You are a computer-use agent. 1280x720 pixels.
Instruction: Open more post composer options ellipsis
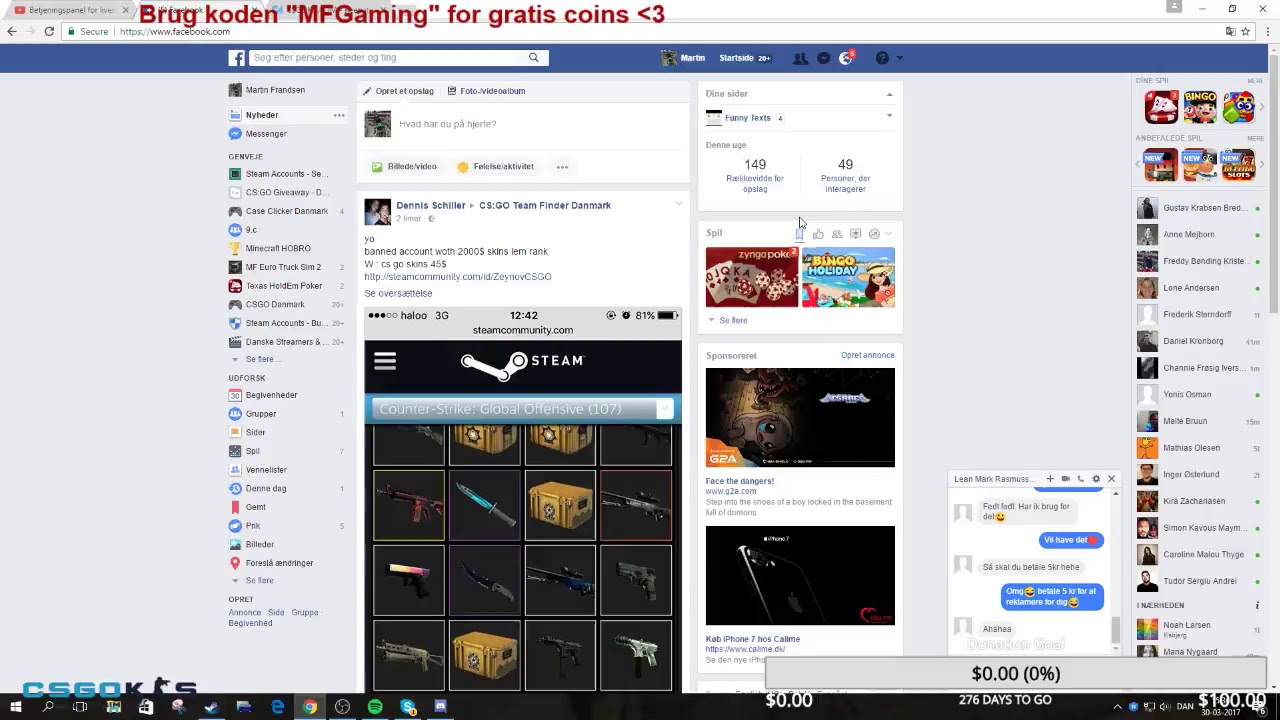point(562,167)
